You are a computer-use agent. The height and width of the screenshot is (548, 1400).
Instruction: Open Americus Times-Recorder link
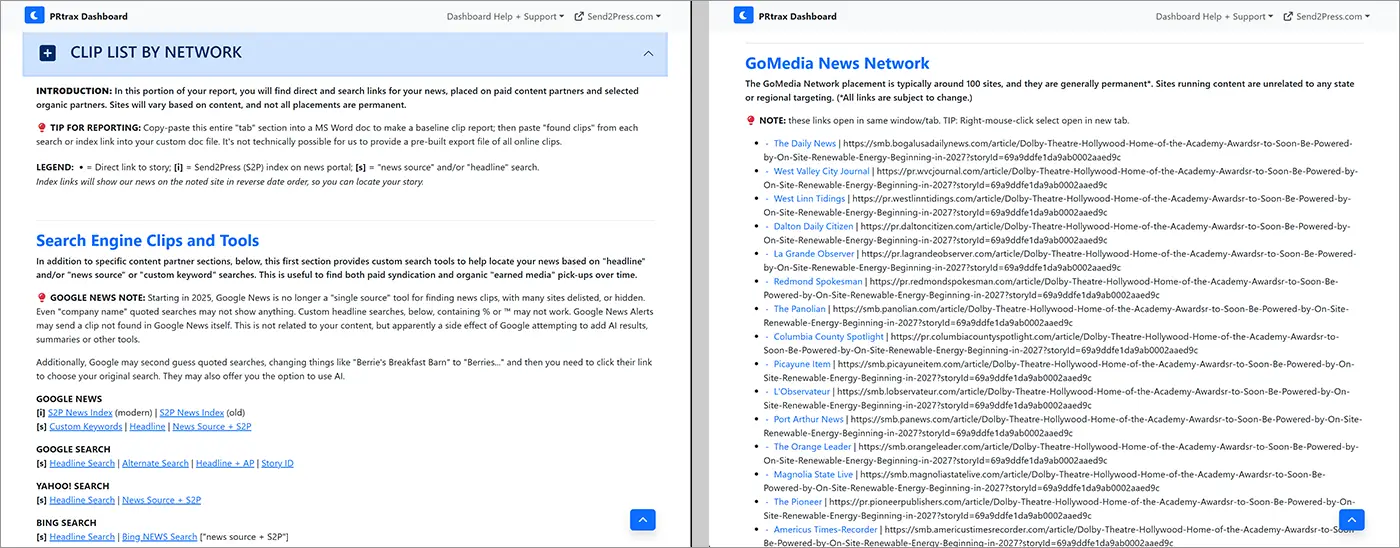(825, 529)
